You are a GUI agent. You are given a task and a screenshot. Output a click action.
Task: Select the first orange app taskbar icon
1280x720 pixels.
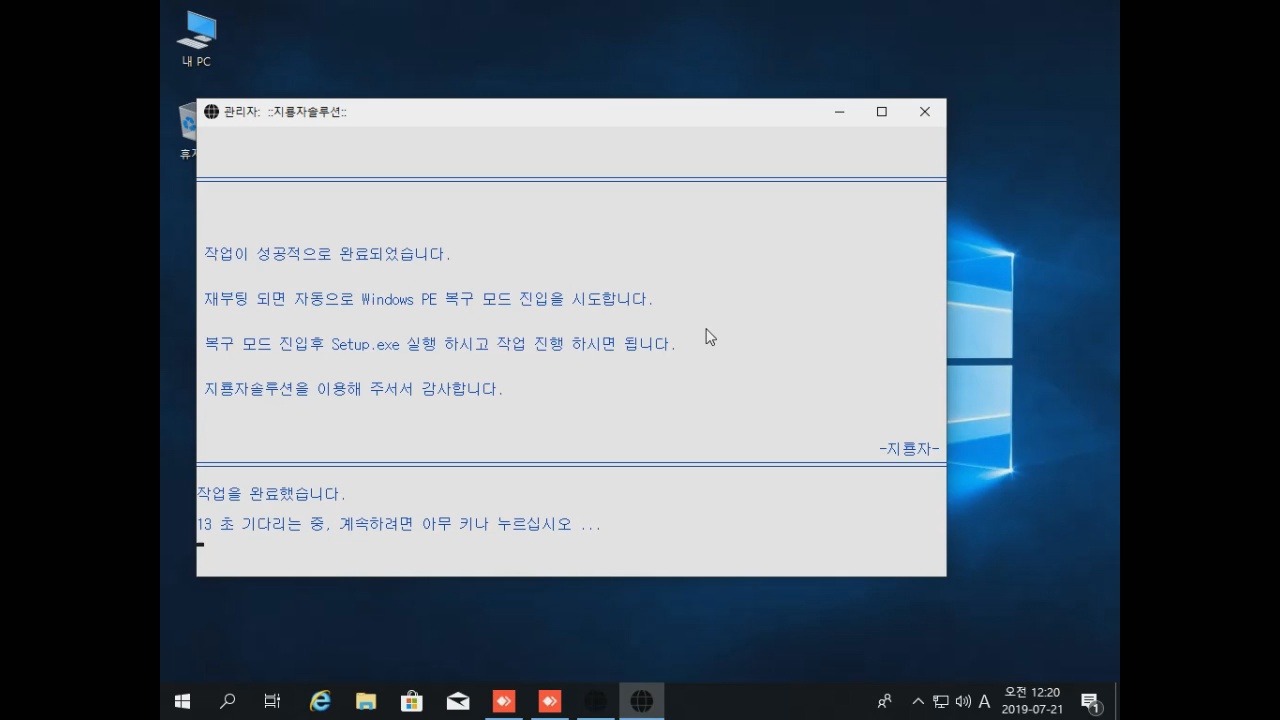pyautogui.click(x=504, y=702)
